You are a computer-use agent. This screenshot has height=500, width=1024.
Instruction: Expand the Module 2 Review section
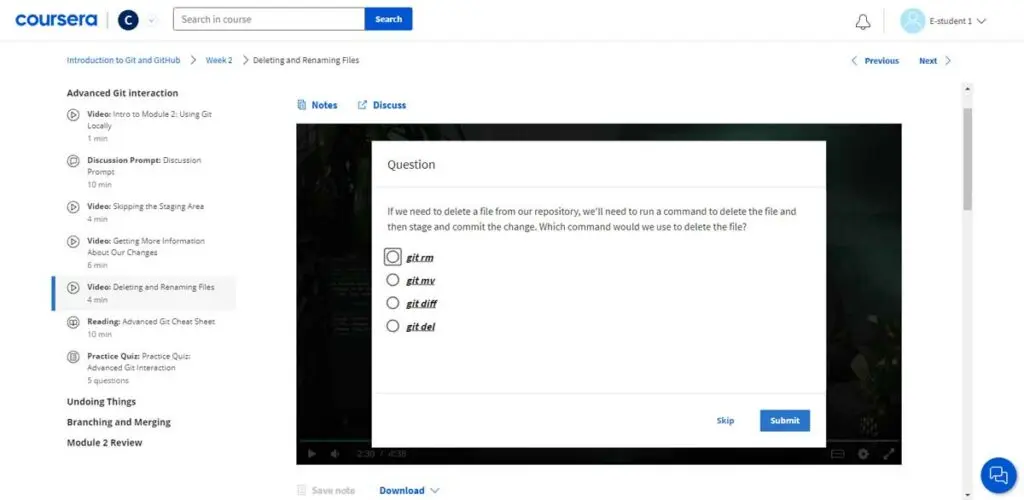click(x=104, y=443)
